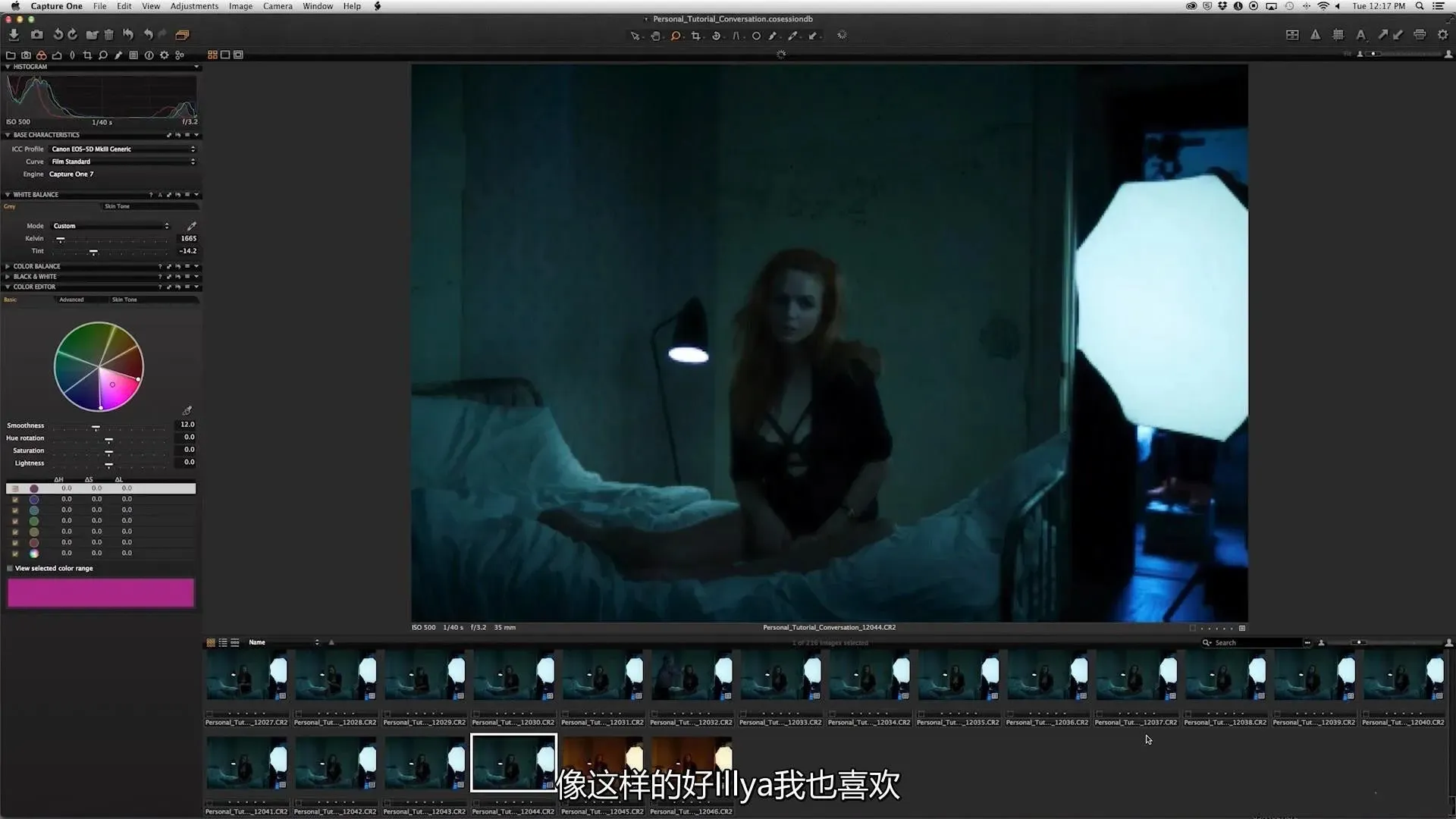Toggle the checkbox on the green color row
Viewport: 1456px width, 819px height.
coord(15,521)
